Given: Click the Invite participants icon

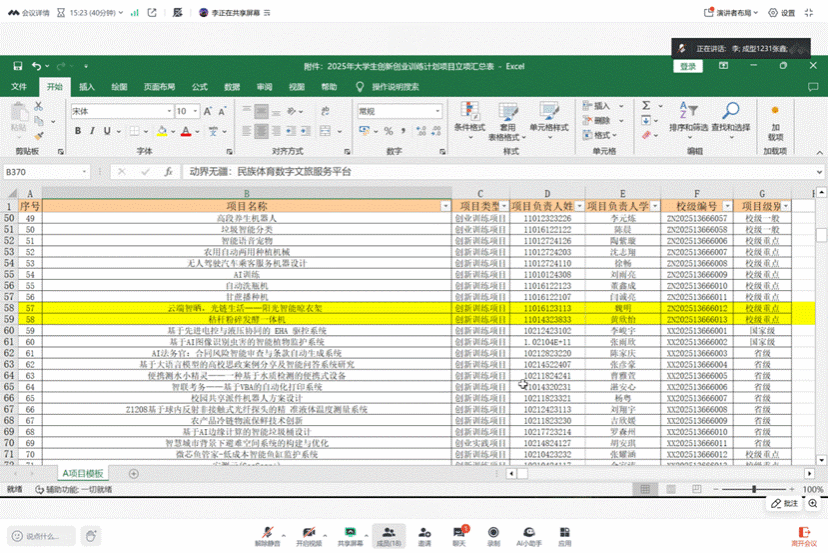Looking at the screenshot, I should pos(425,533).
